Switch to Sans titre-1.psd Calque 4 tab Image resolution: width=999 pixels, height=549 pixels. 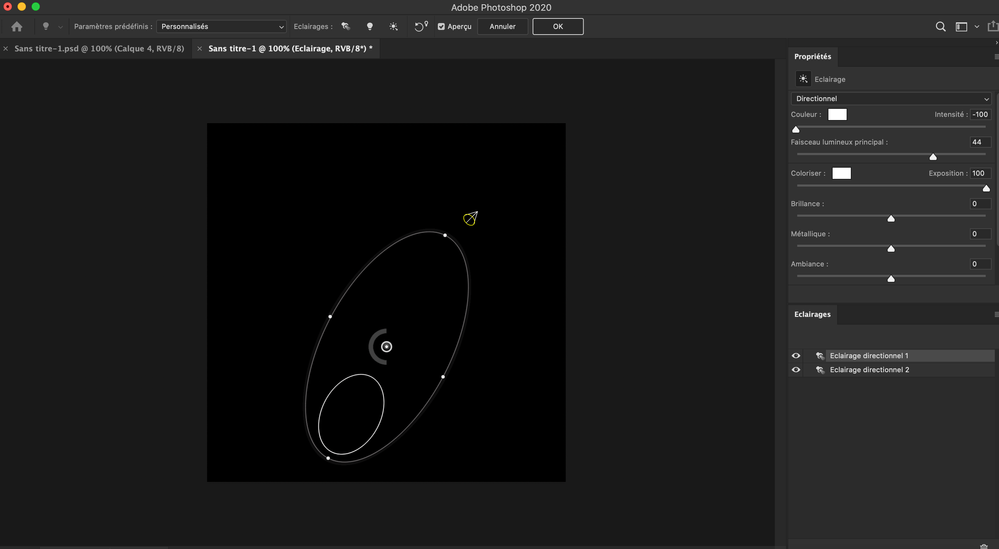coord(99,48)
